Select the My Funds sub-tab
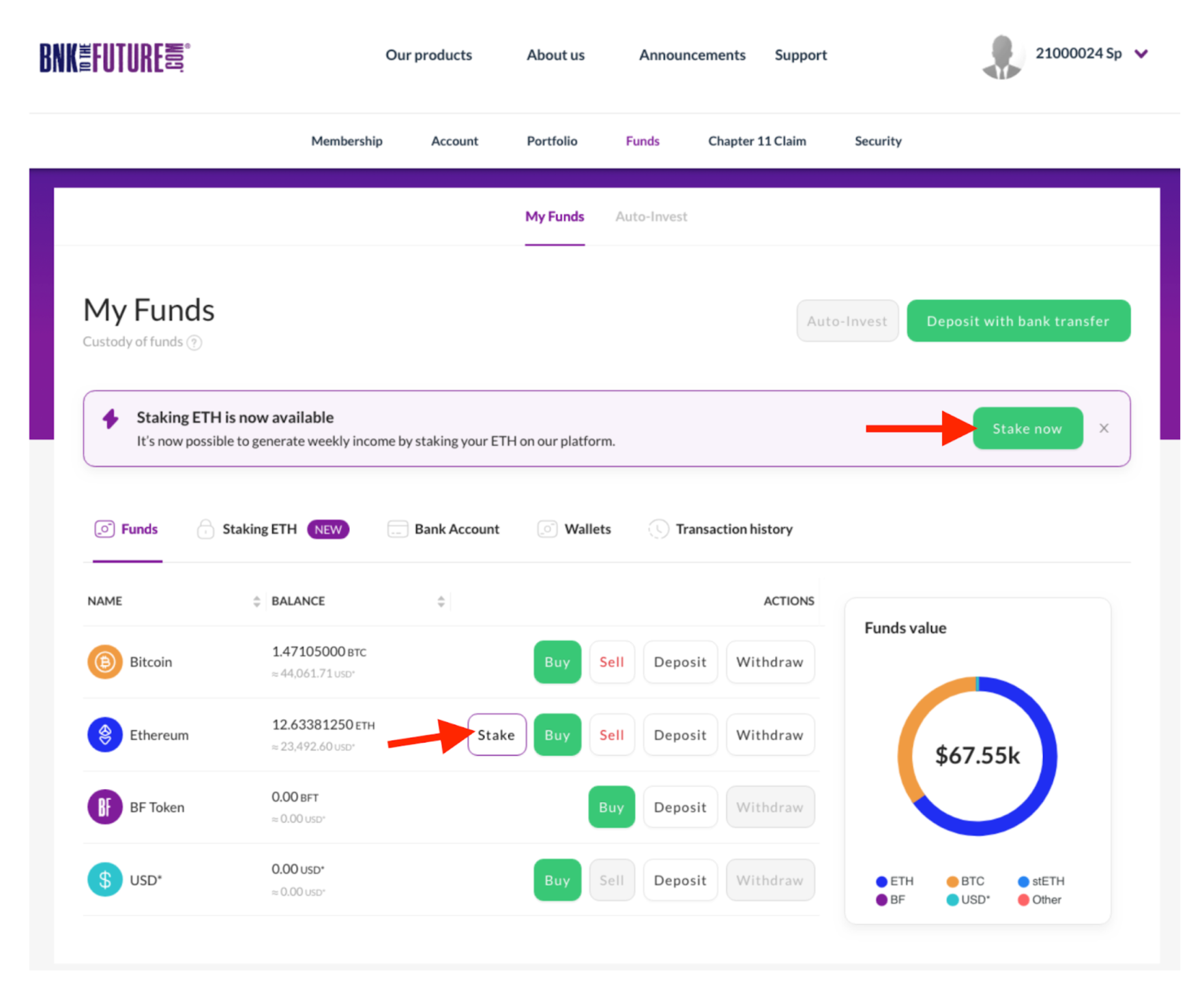Image resolution: width=1204 pixels, height=982 pixels. [555, 217]
